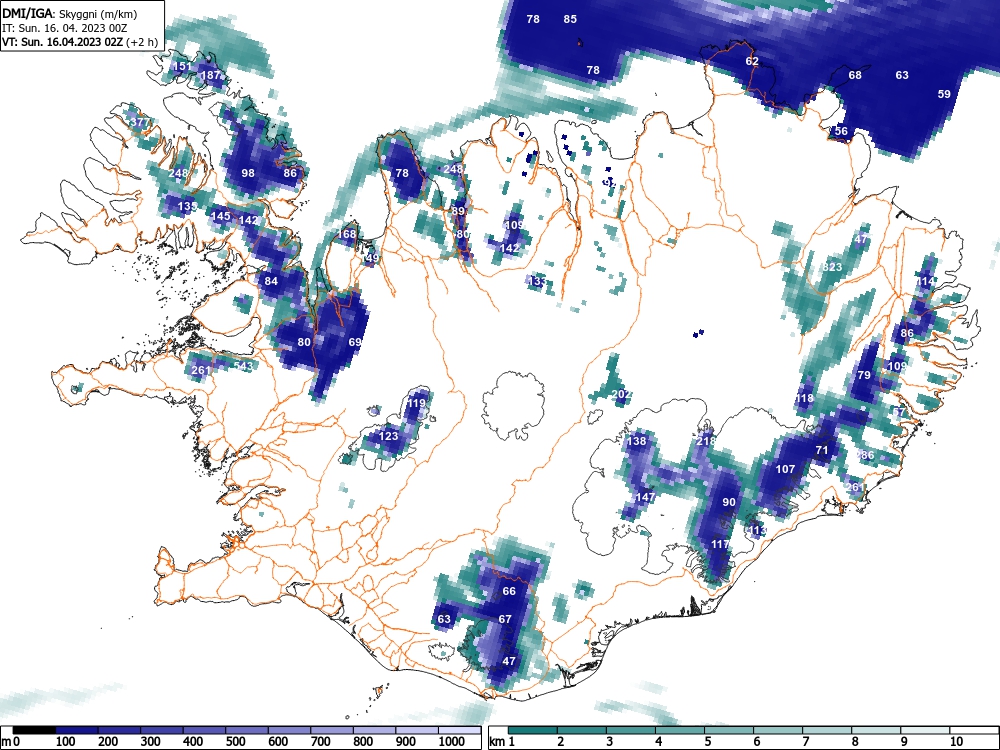Click the visibility value '79' on the map

864,375
